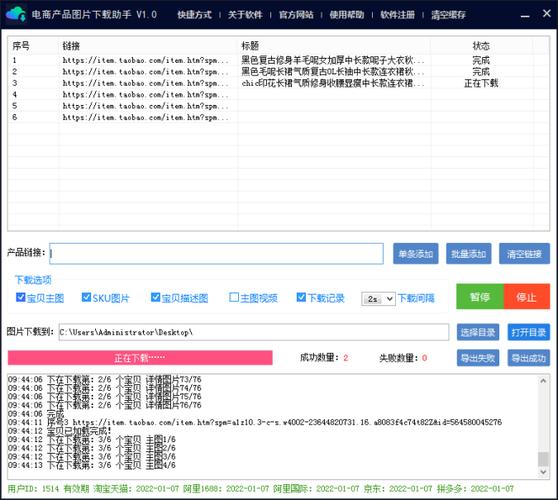The width and height of the screenshot is (558, 500).
Task: Click the log panel scrollbar thumb
Action: pyautogui.click(x=543, y=459)
